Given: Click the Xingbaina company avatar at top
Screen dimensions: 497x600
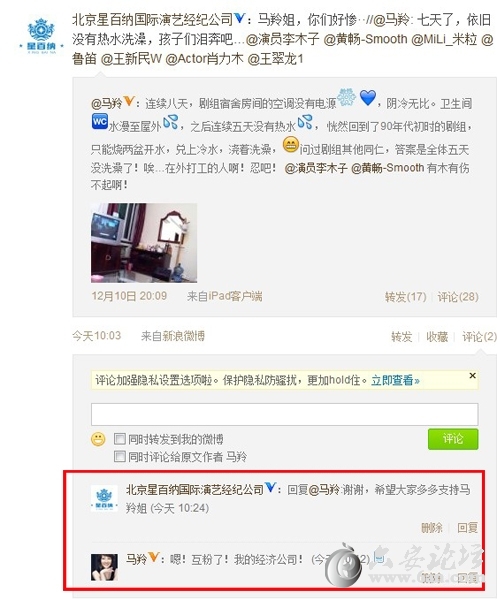Looking at the screenshot, I should pyautogui.click(x=41, y=36).
